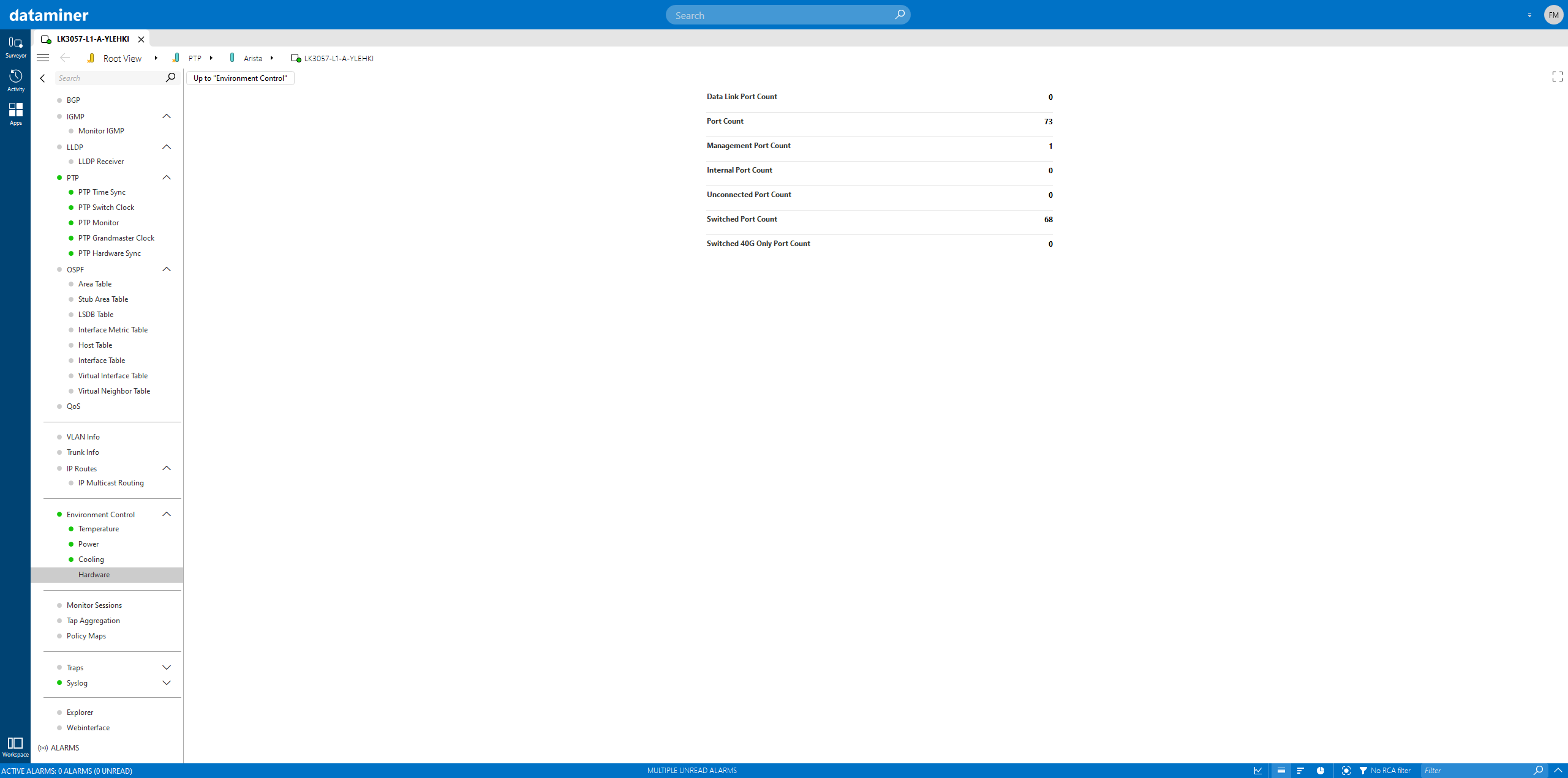Open the QoS page

click(73, 406)
